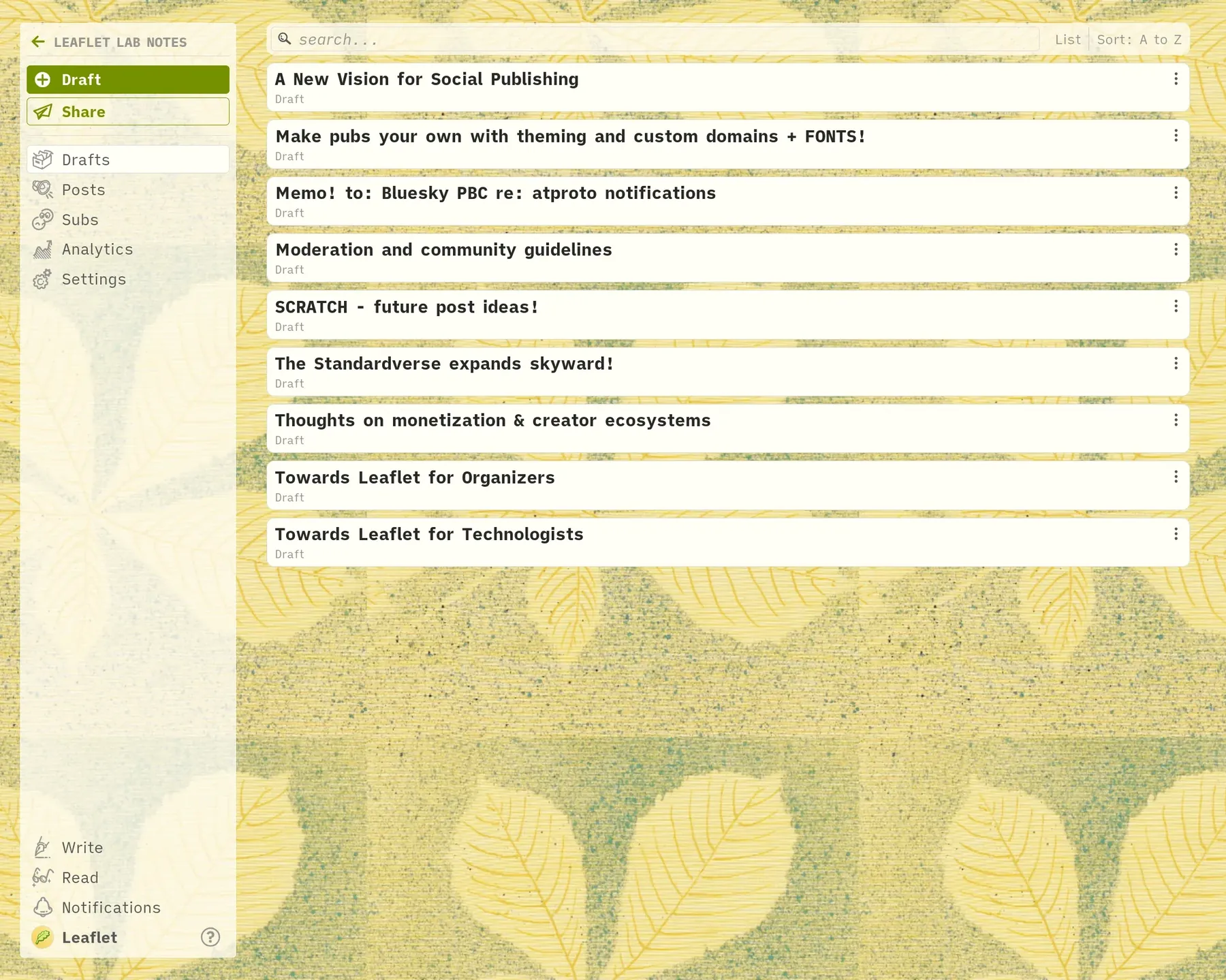Click into the search field
The image size is (1226, 980).
(655, 39)
